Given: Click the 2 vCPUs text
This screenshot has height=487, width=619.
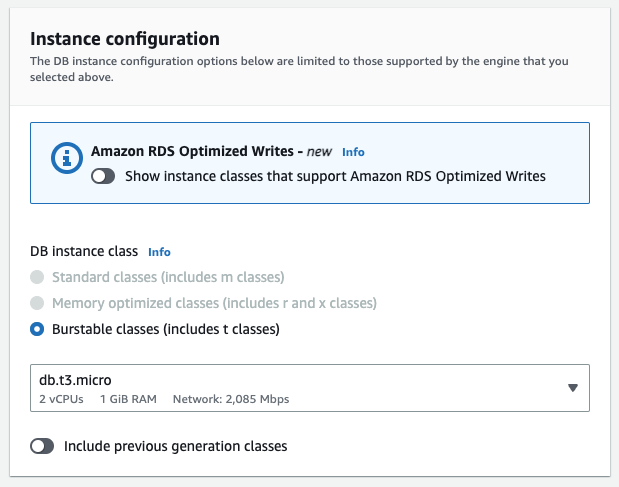Looking at the screenshot, I should click(61, 399).
